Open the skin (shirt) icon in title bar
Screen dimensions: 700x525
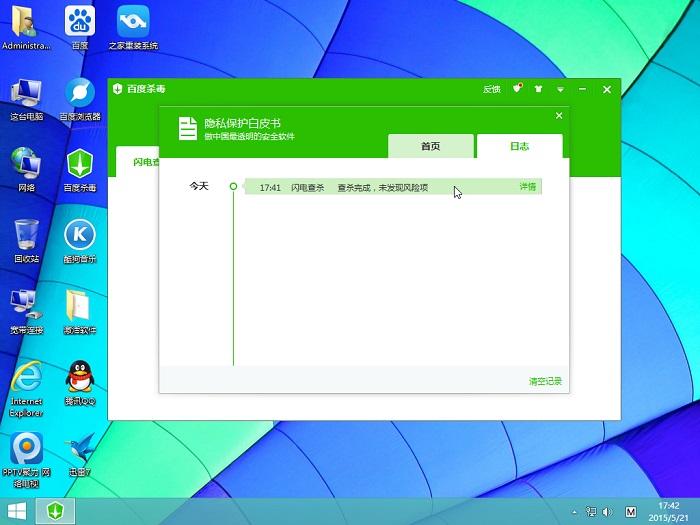(x=538, y=89)
